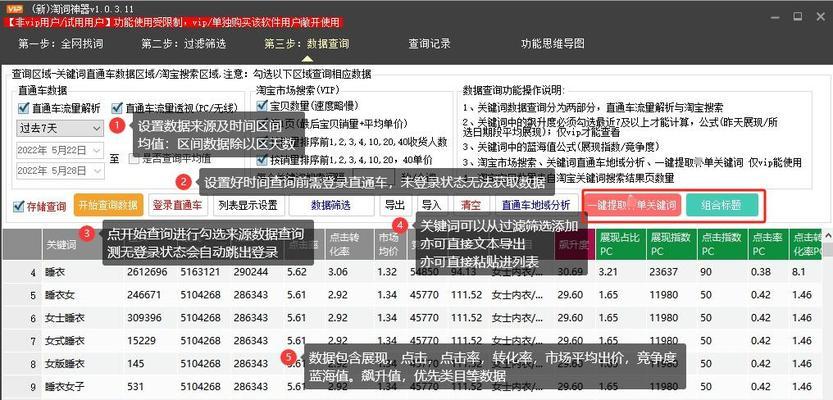Open the 2022年 5月22日 start date picker
This screenshot has width=833, height=400.
(x=60, y=150)
